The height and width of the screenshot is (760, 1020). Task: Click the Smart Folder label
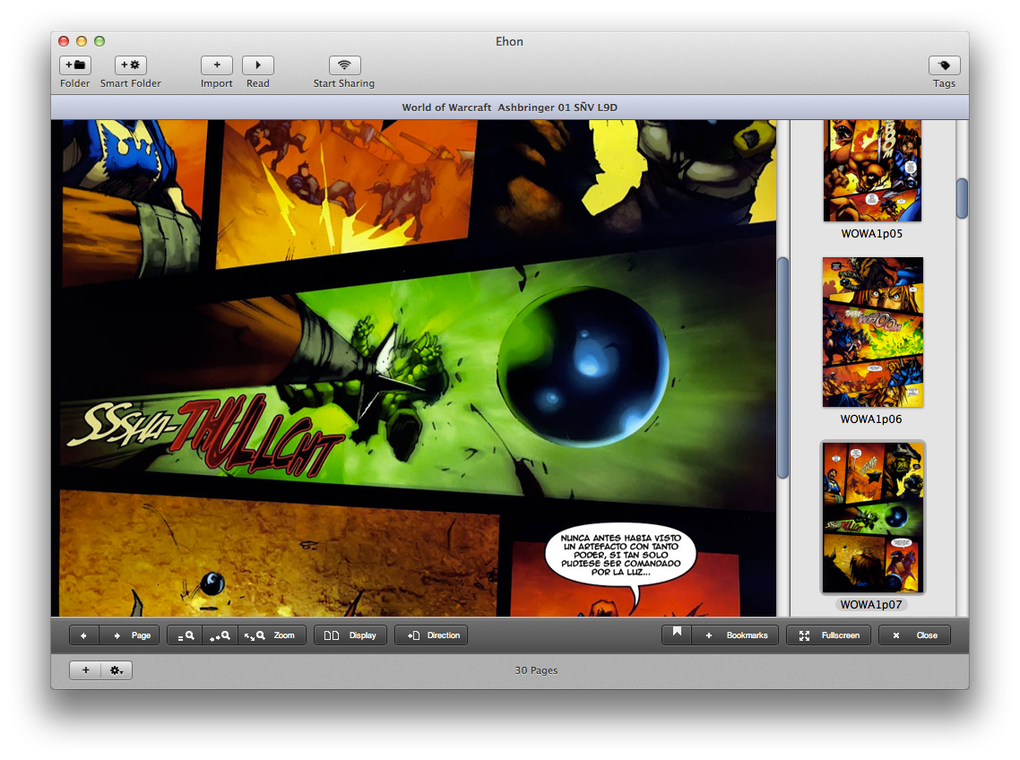[x=131, y=83]
